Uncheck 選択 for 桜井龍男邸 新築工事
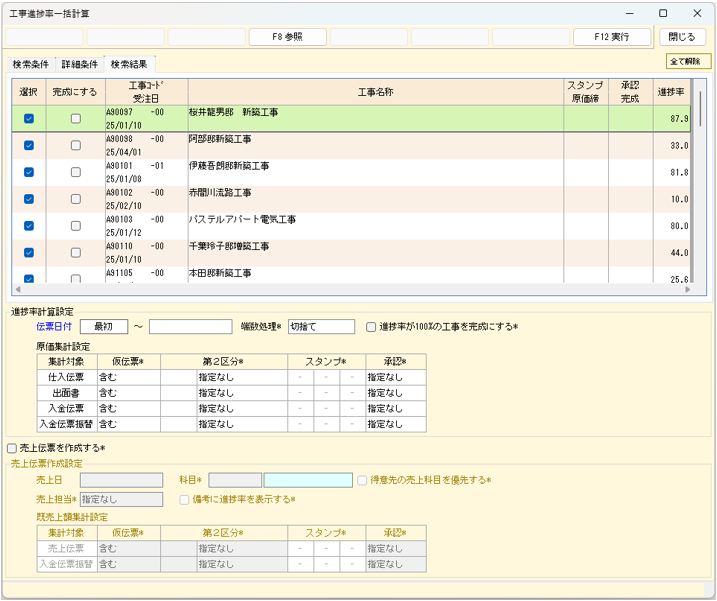 [28, 119]
